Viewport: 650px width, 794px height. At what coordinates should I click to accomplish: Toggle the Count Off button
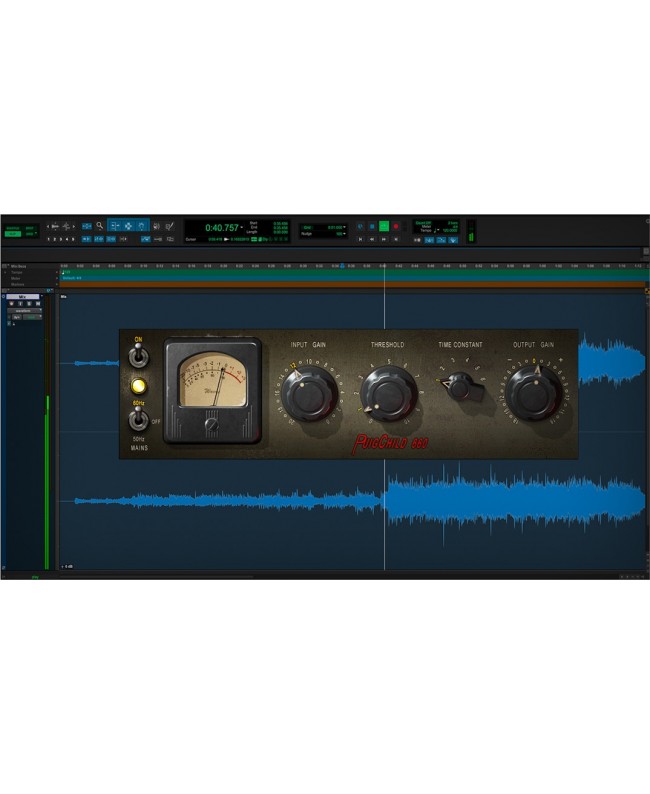pos(422,223)
